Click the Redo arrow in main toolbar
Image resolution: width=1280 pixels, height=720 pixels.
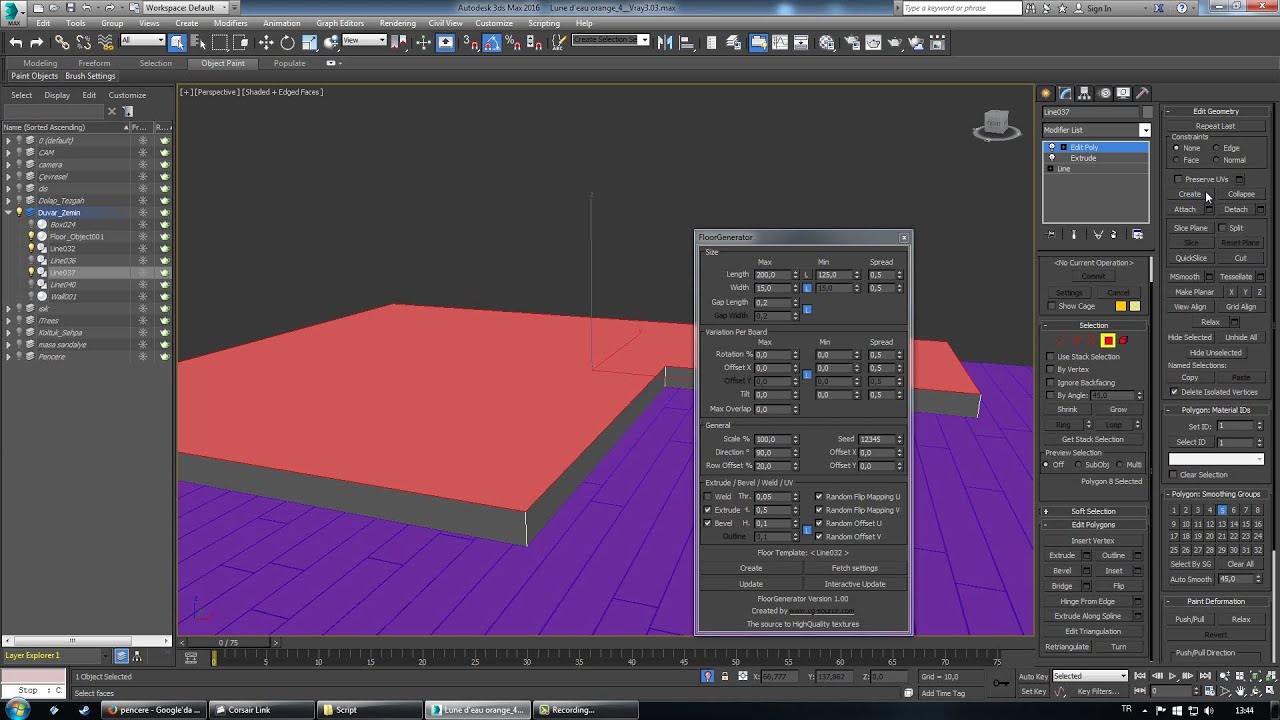pyautogui.click(x=37, y=42)
